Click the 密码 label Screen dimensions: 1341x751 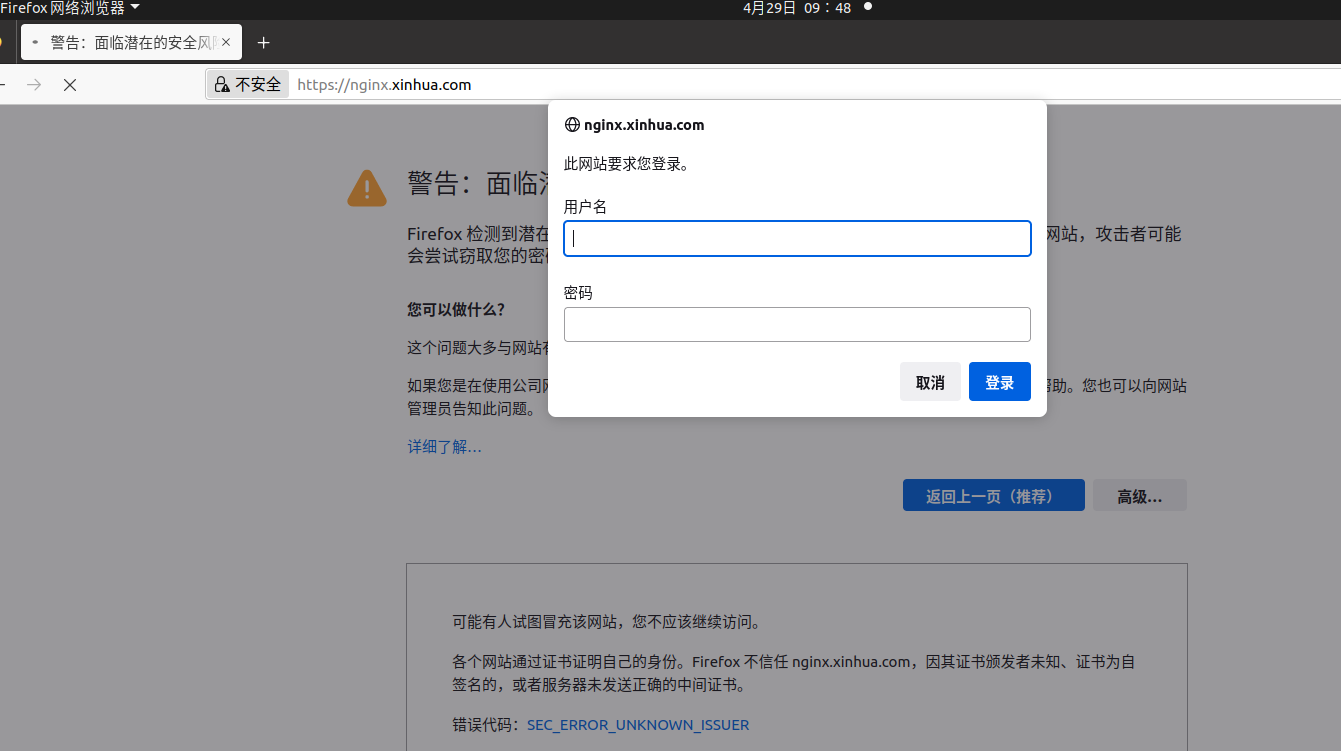(x=578, y=293)
